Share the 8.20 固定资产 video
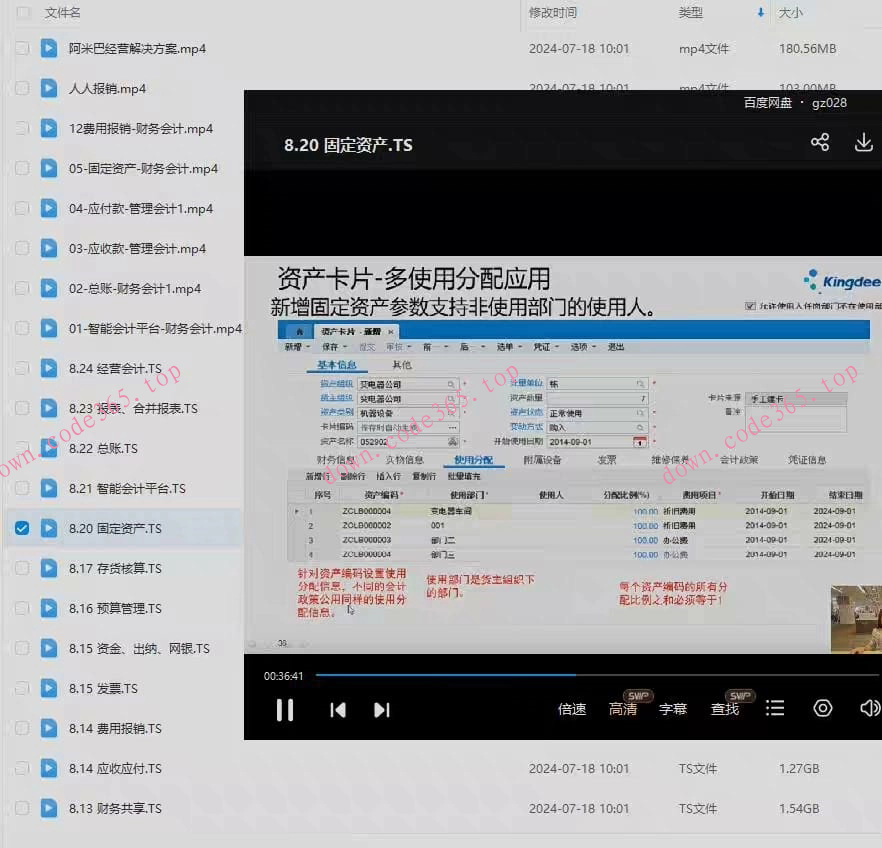 tap(820, 142)
